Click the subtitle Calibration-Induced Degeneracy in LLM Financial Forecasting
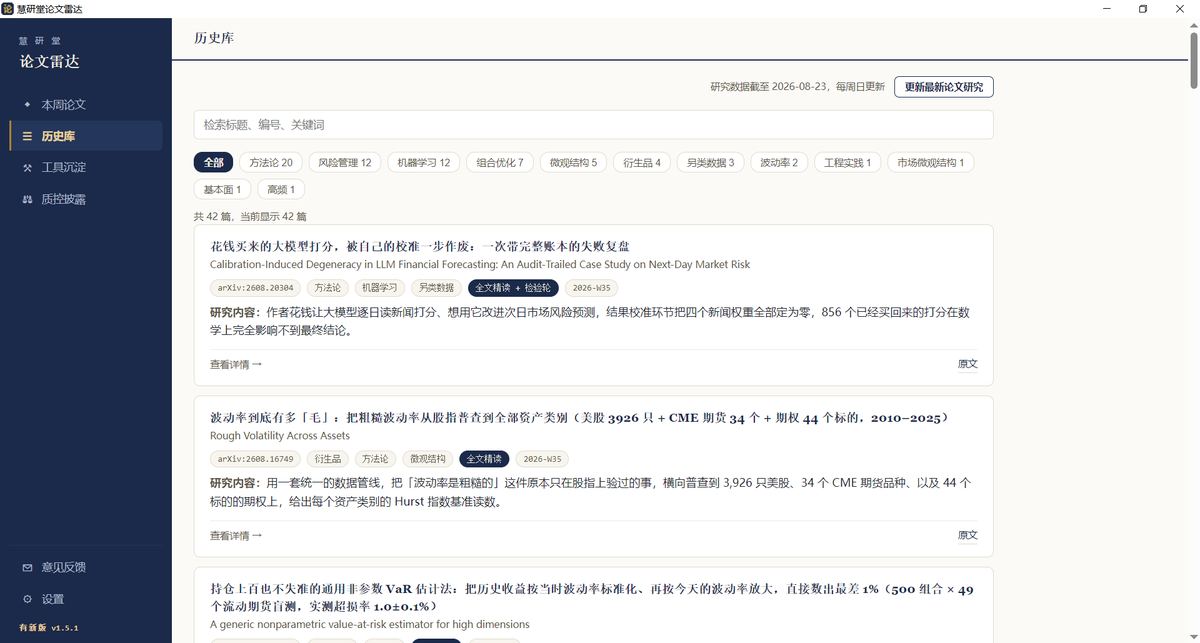This screenshot has height=643, width=1200. point(480,265)
